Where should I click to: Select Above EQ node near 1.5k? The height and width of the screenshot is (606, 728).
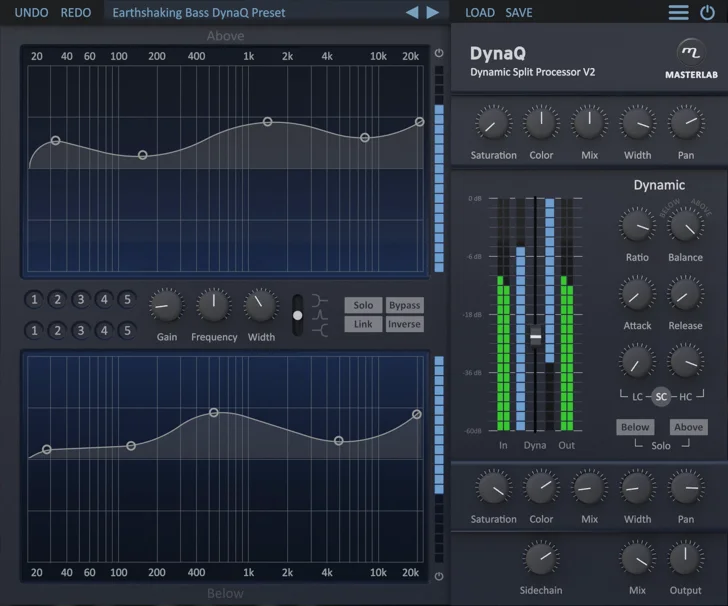[267, 122]
